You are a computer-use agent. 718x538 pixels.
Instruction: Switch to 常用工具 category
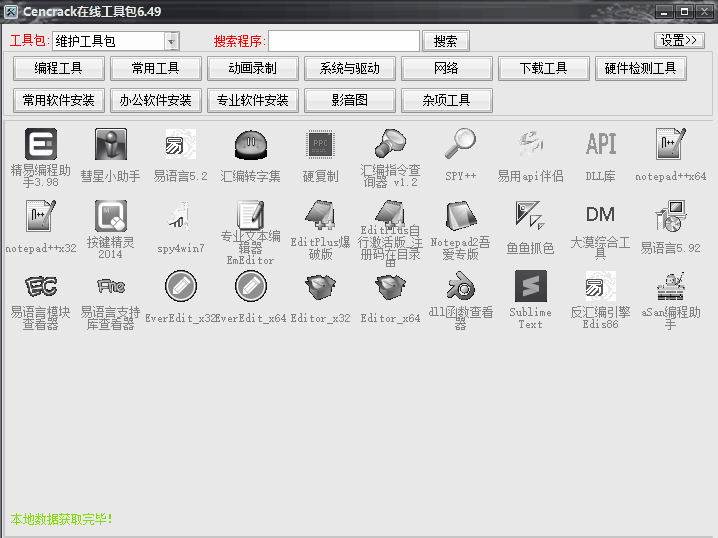coord(156,68)
